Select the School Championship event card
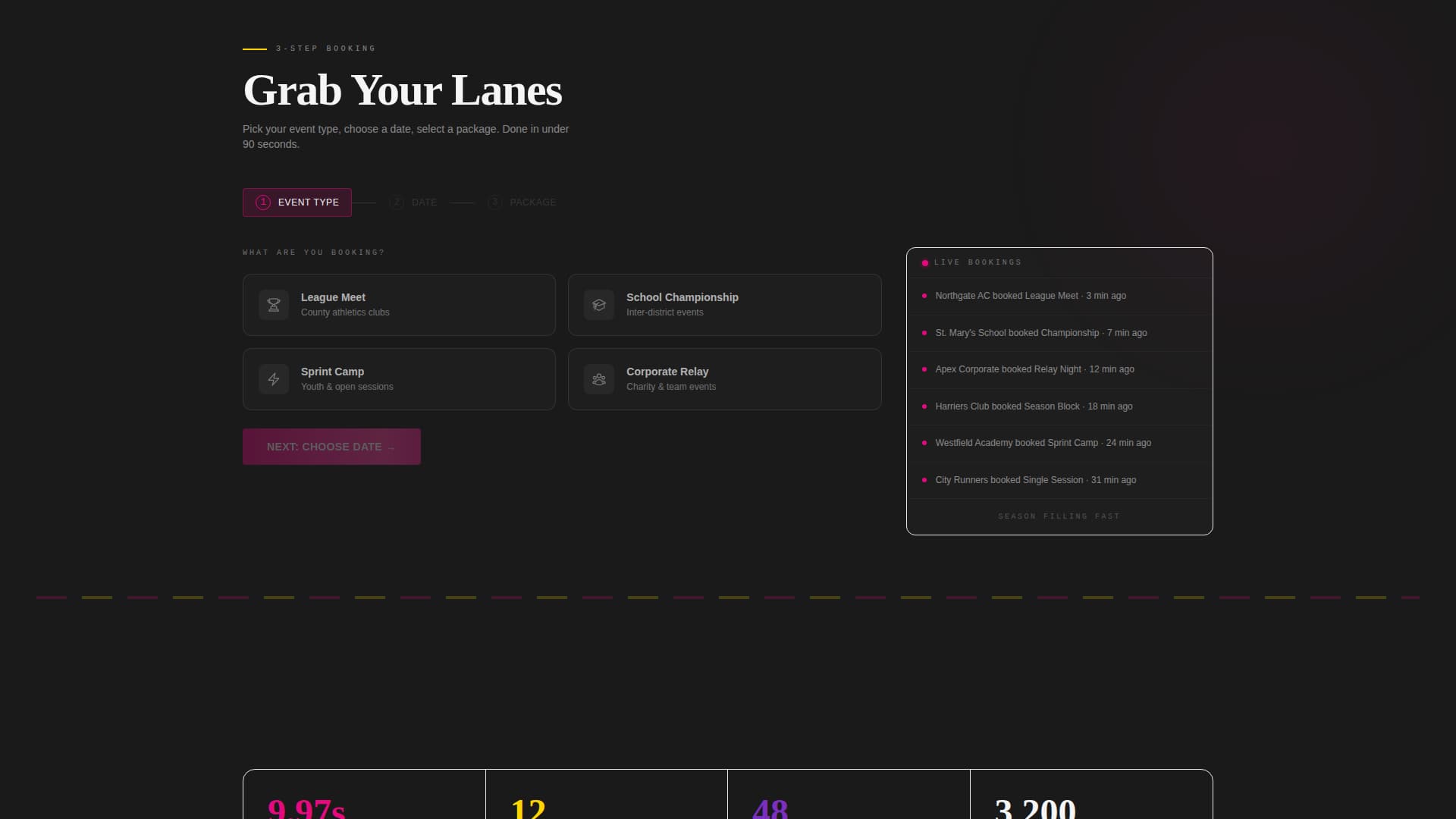The image size is (1456, 819). click(x=724, y=305)
